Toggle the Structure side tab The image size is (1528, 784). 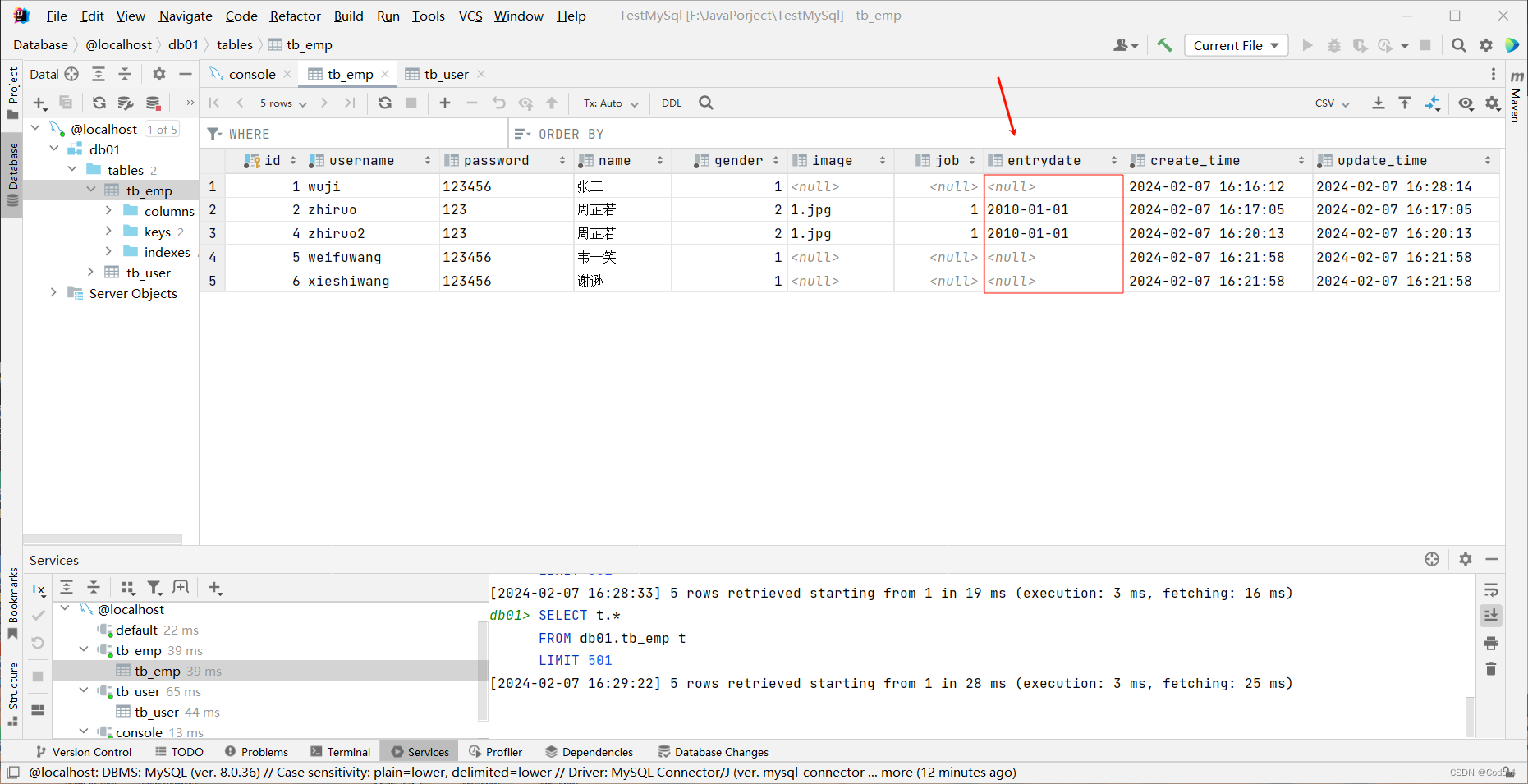pyautogui.click(x=12, y=694)
